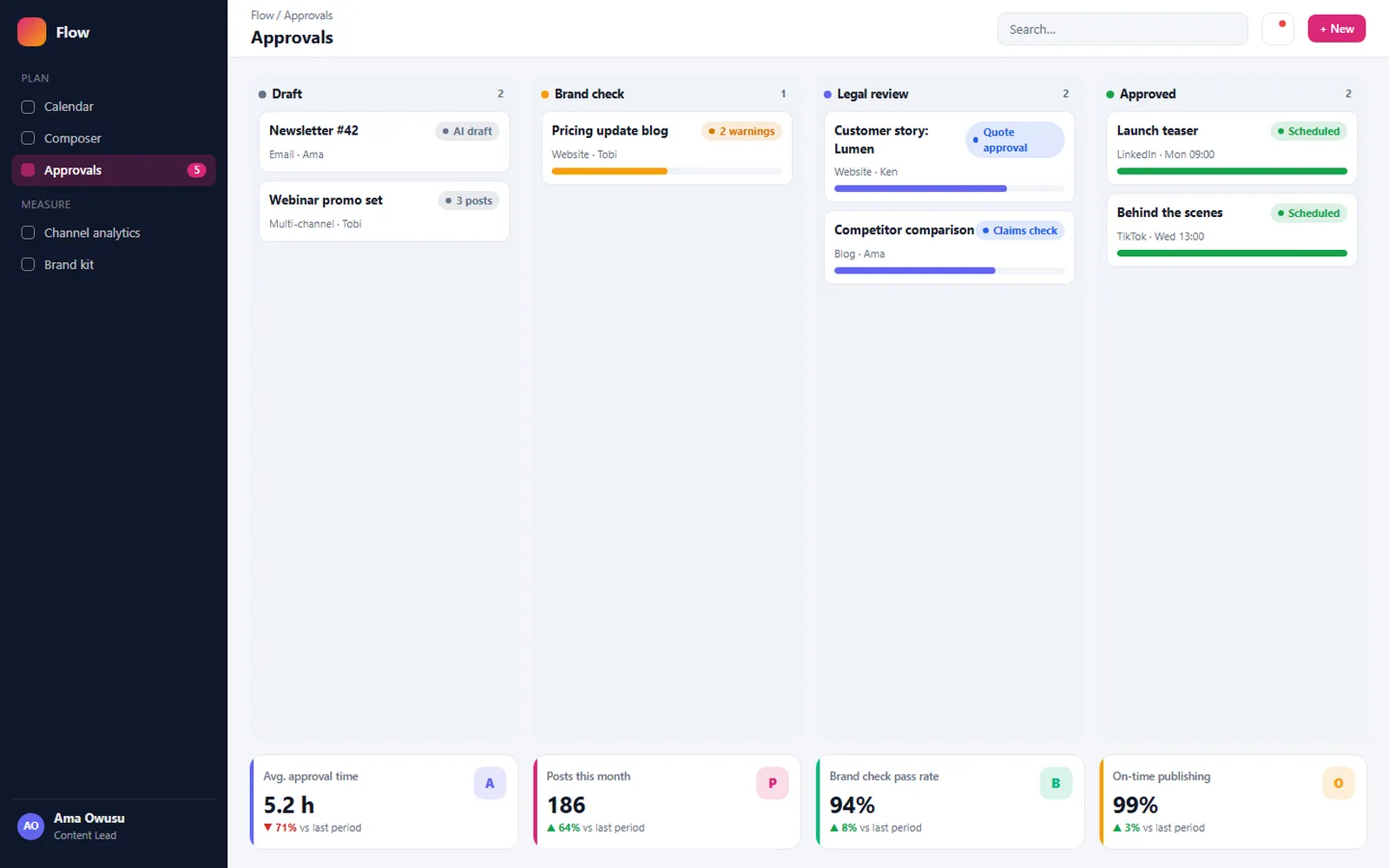Screen dimensions: 1389x868
Task: Click the B icon on Brand check pass rate
Action: click(x=1056, y=783)
